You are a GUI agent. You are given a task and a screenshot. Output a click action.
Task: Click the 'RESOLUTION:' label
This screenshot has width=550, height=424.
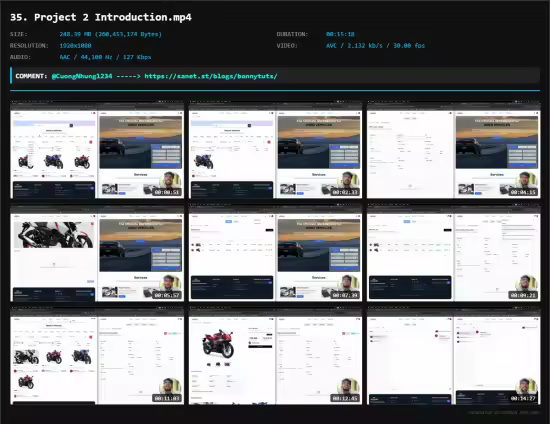point(29,46)
